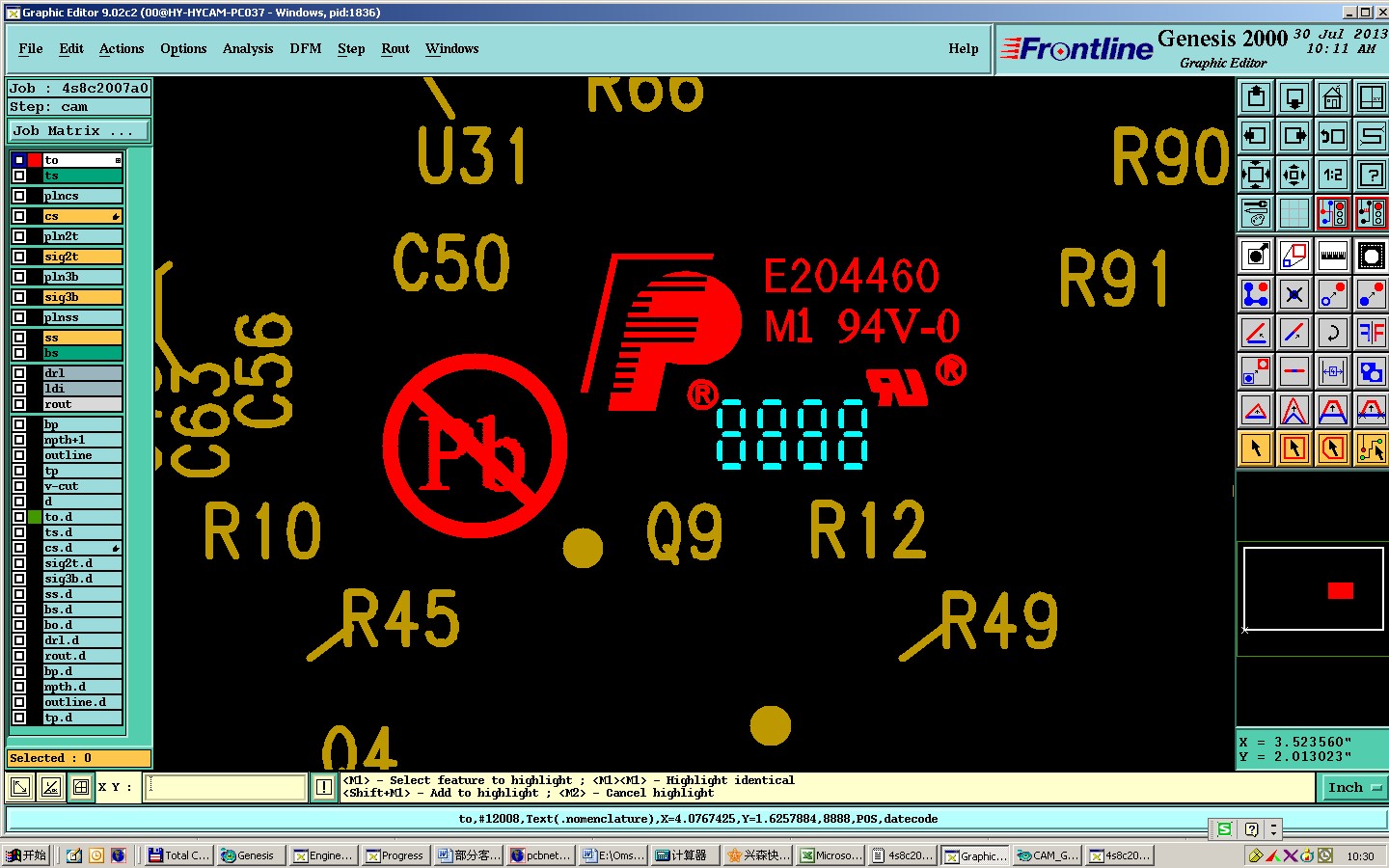Image resolution: width=1389 pixels, height=868 pixels.
Task: Click the Home view house icon
Action: [1333, 97]
